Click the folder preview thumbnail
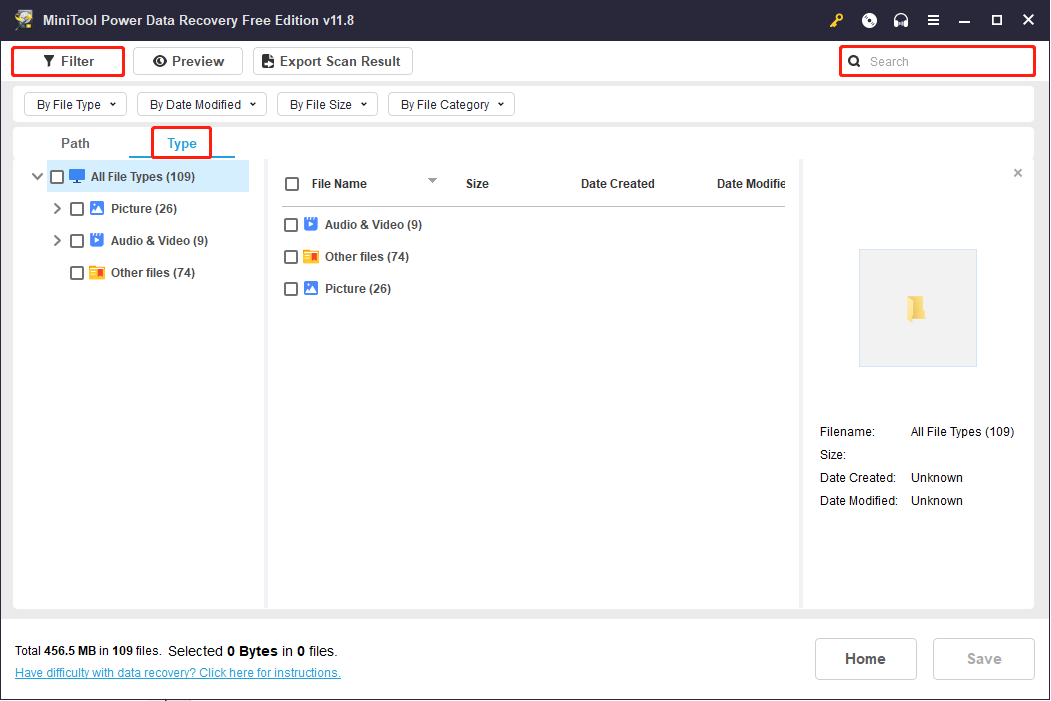This screenshot has height=701, width=1051. coord(918,308)
